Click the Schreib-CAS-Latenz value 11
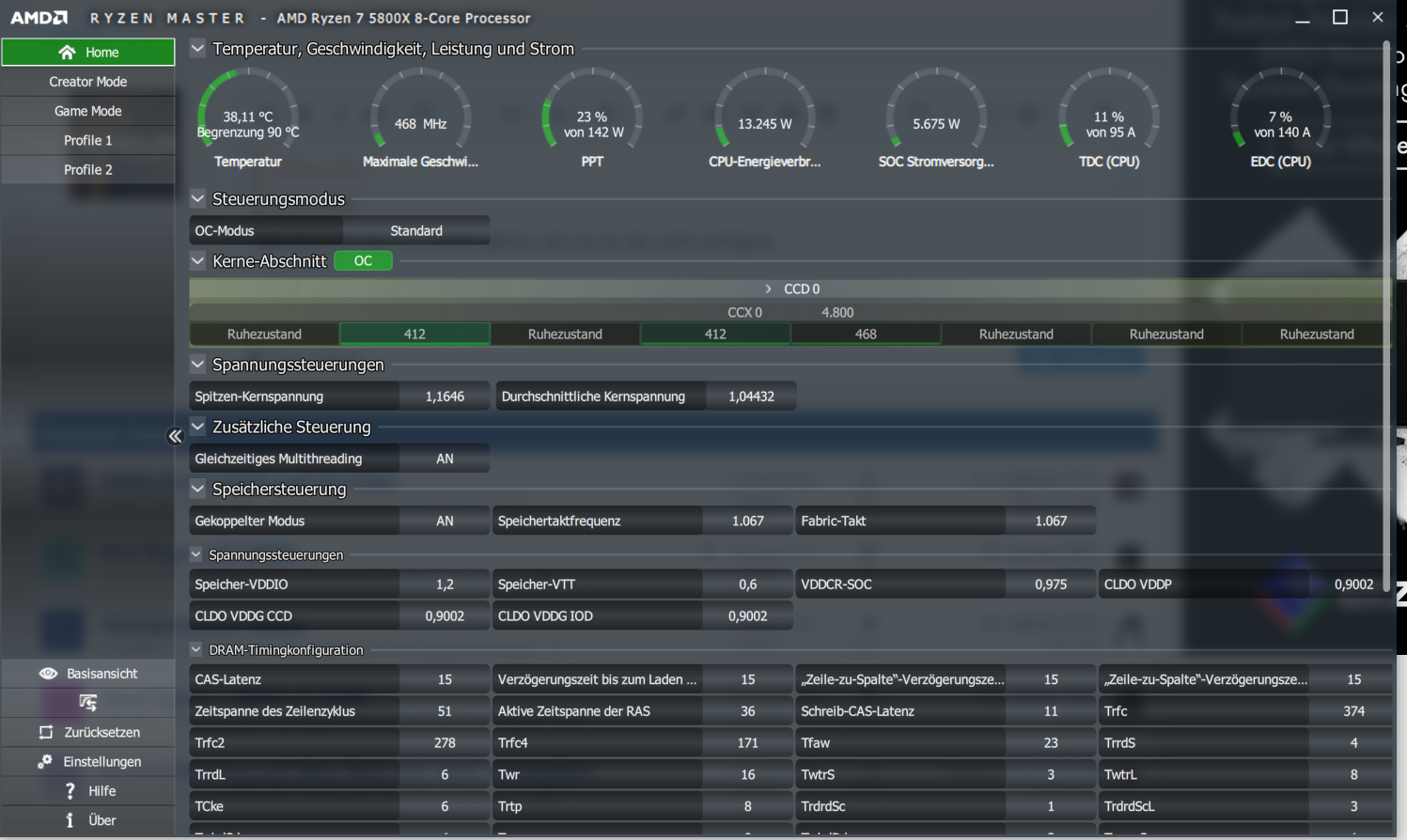The height and width of the screenshot is (840, 1407). pos(1051,711)
